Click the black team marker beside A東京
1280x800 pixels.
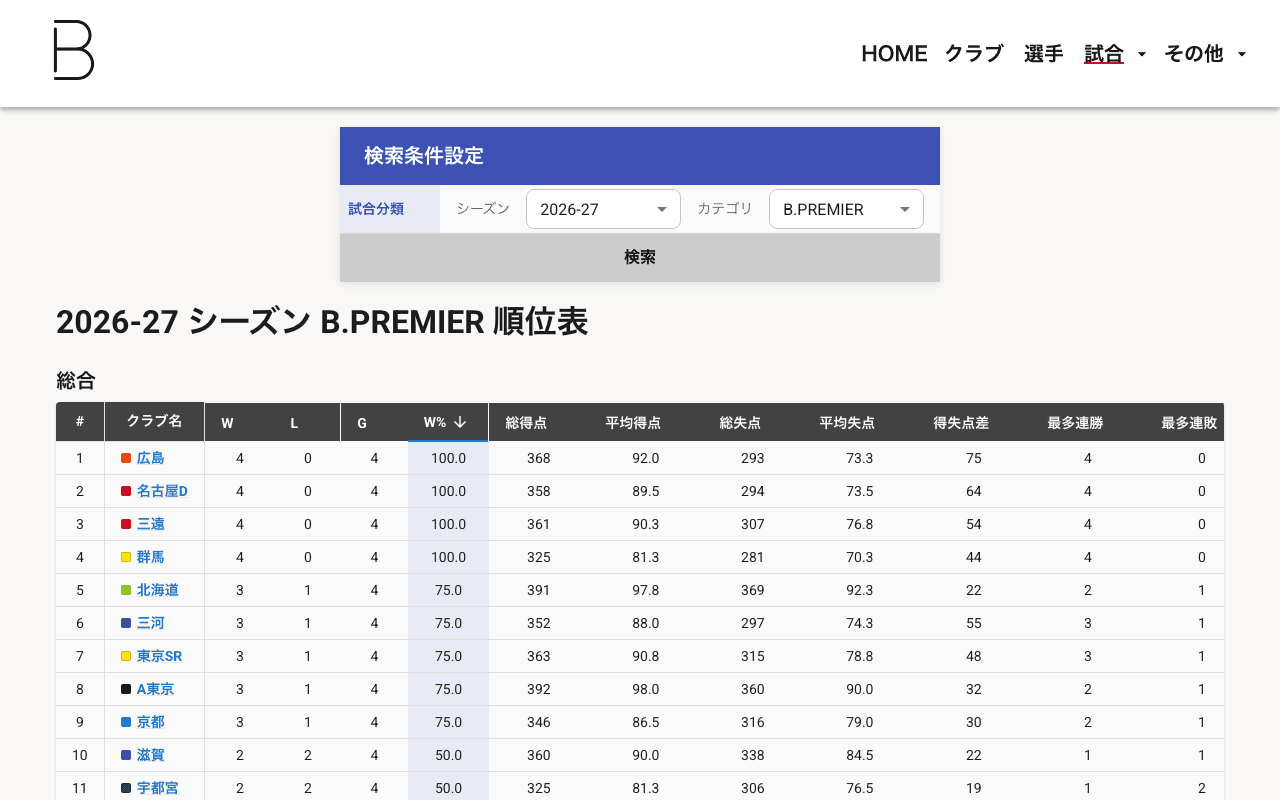pyautogui.click(x=126, y=689)
